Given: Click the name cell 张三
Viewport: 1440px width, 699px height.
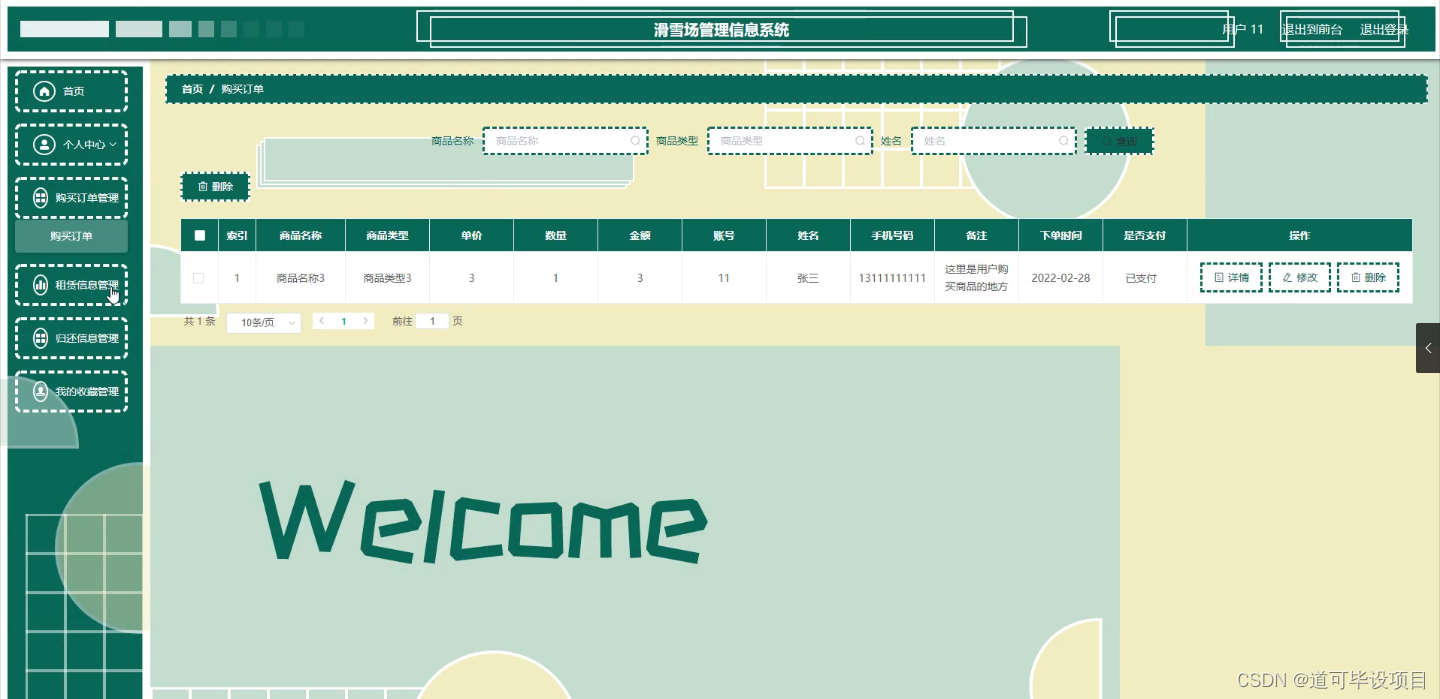Looking at the screenshot, I should pos(807,278).
